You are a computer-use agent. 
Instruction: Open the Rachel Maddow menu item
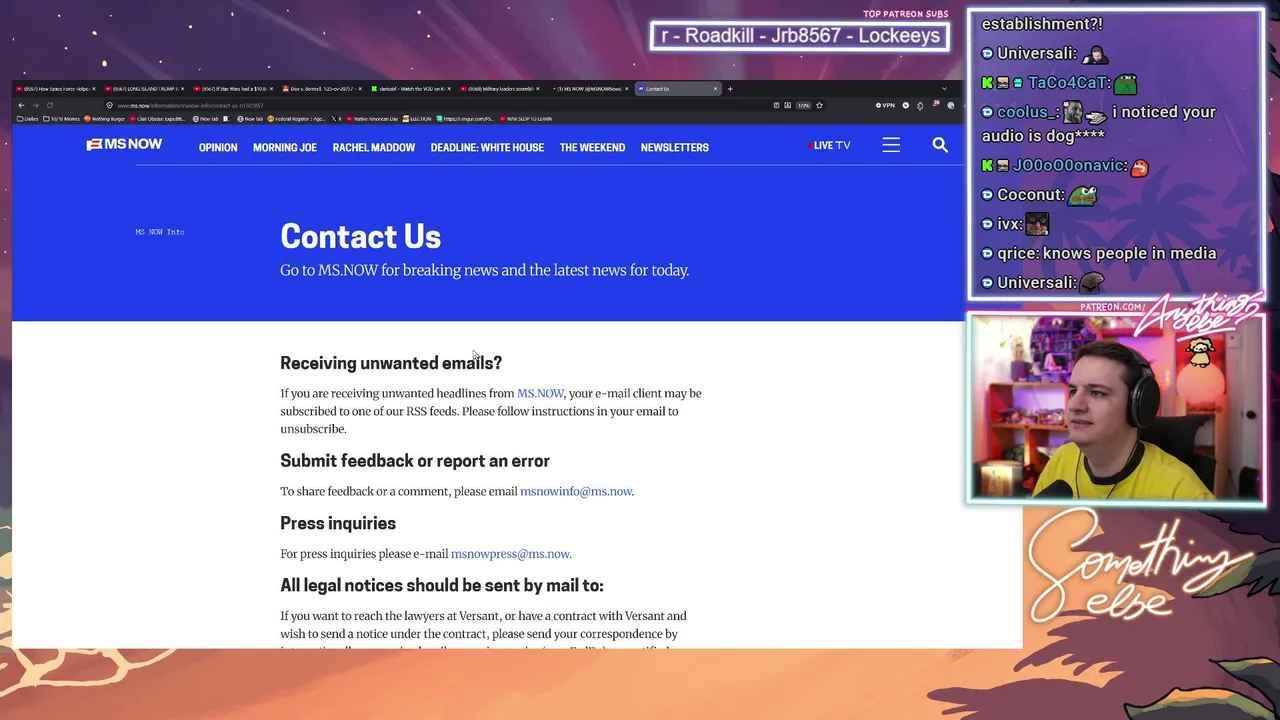[x=374, y=147]
